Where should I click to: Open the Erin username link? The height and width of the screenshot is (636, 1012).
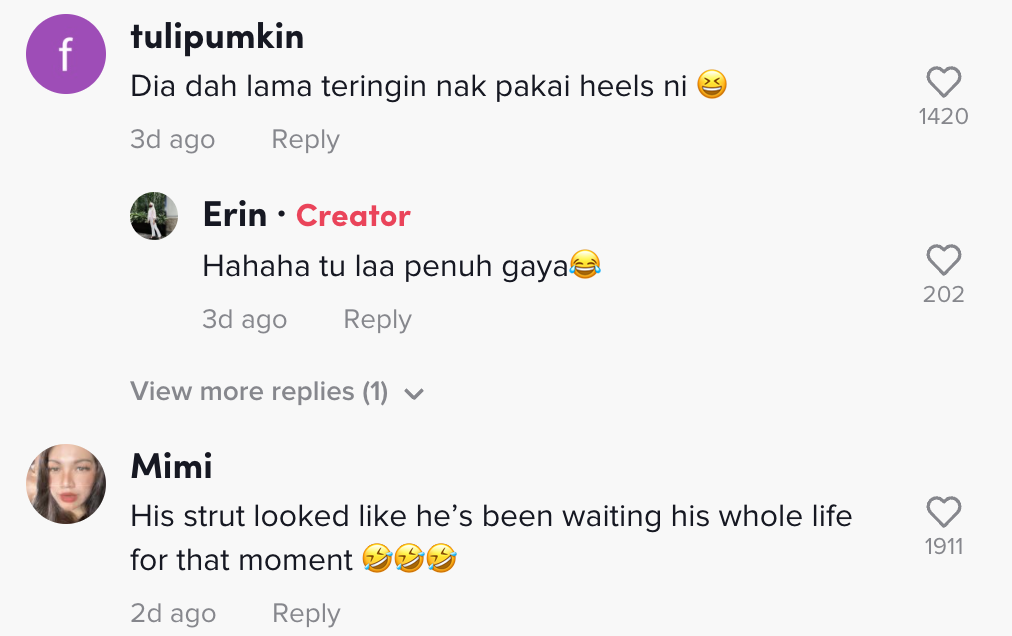tap(235, 215)
